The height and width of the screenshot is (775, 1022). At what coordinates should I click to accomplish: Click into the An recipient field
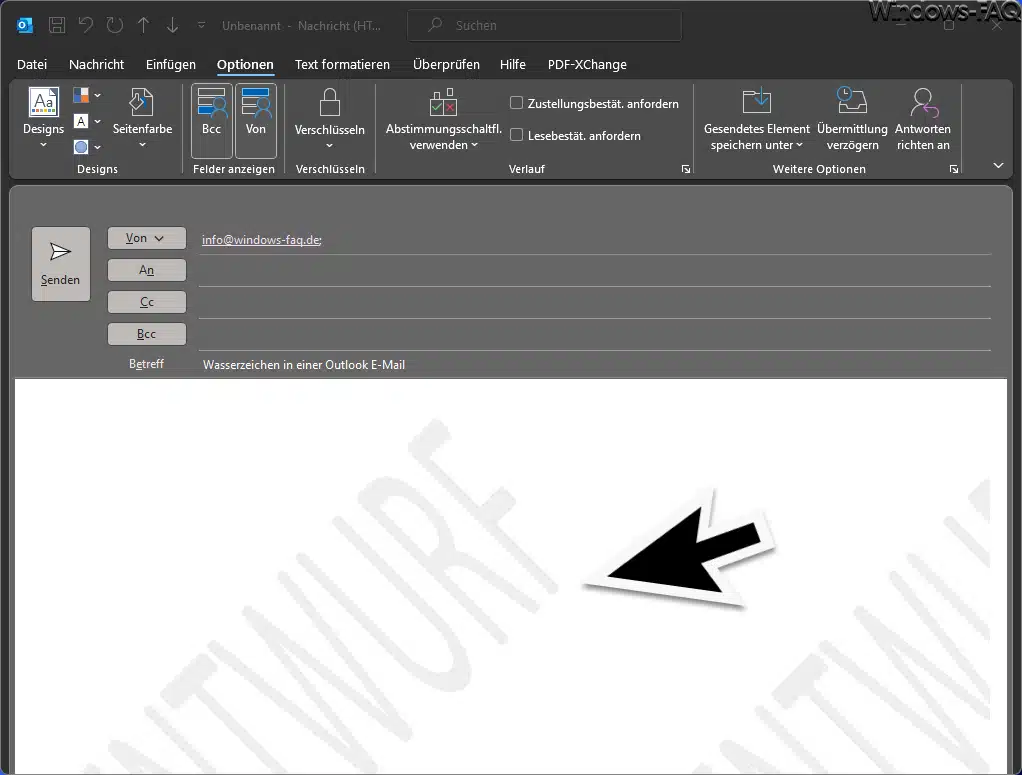594,272
